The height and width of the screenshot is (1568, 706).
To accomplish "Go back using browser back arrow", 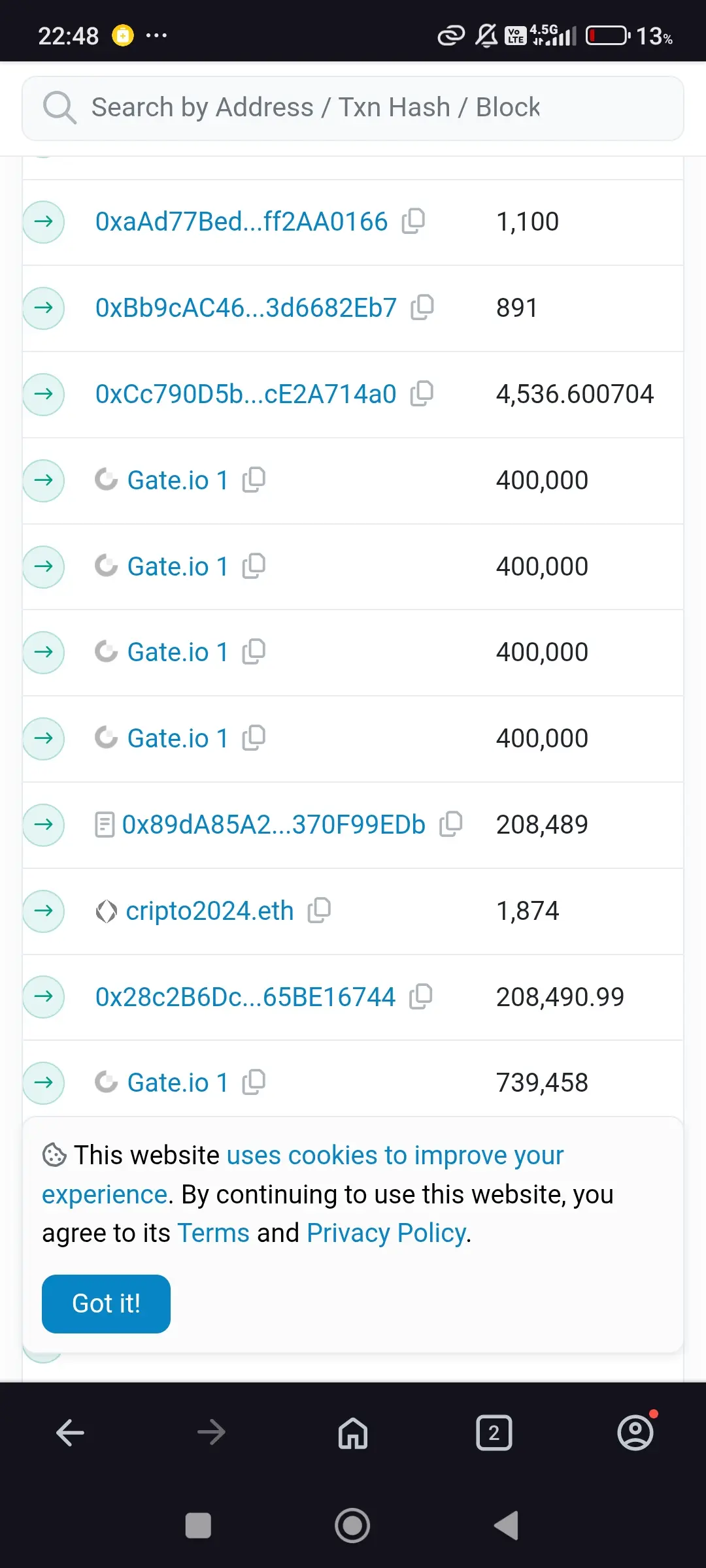I will coord(71,1433).
